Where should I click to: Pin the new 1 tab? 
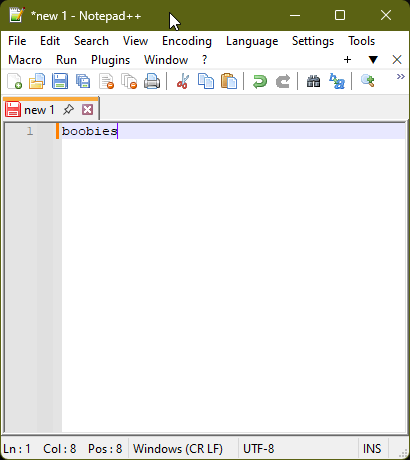coord(68,109)
